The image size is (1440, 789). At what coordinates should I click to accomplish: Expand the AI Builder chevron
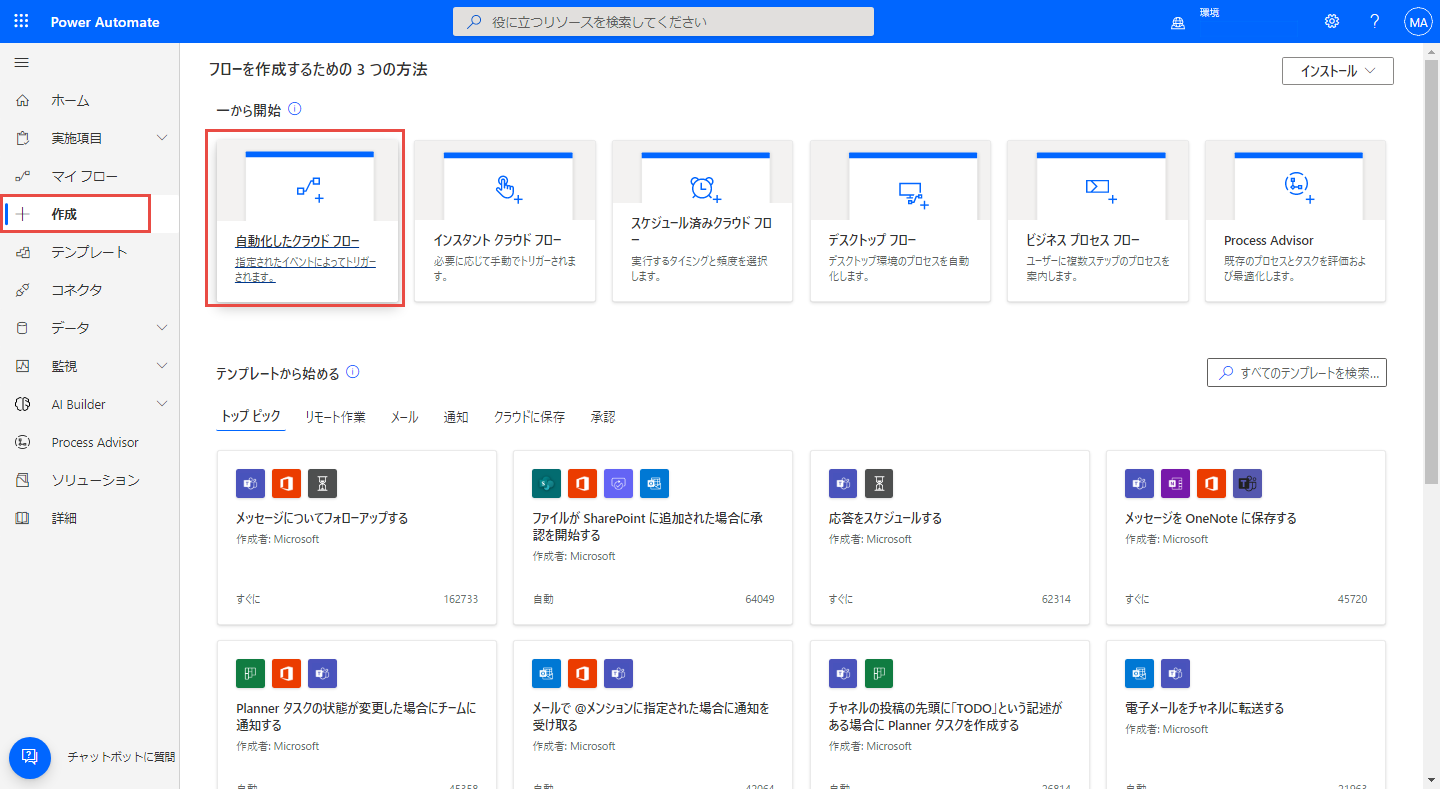(163, 404)
